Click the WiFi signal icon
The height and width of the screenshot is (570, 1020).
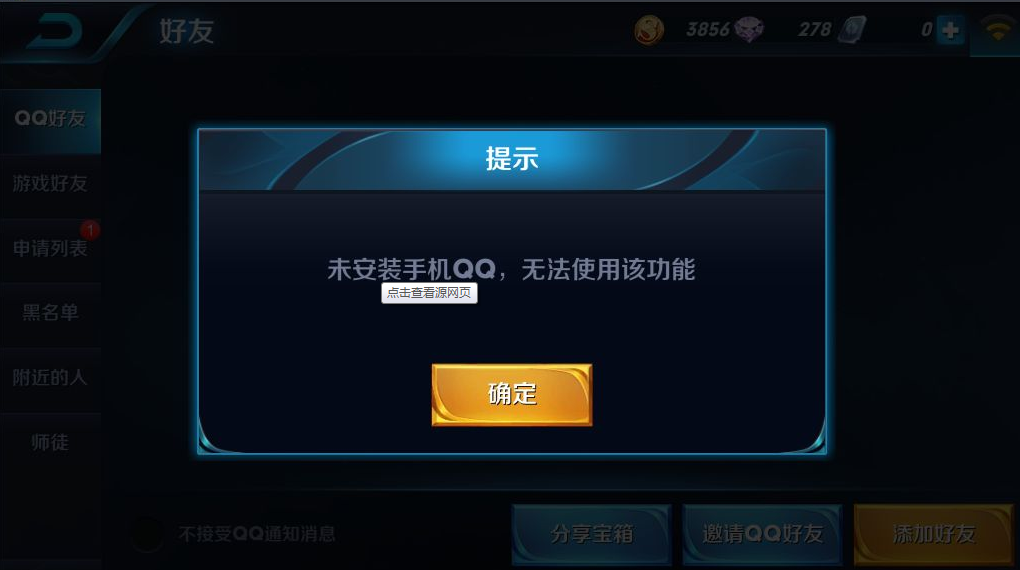pos(998,29)
